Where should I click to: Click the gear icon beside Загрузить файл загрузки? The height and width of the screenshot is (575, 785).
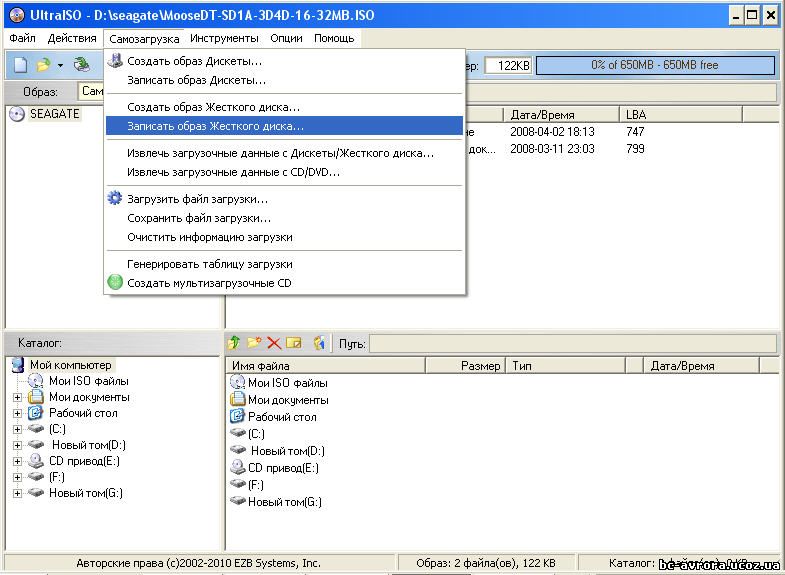point(115,198)
